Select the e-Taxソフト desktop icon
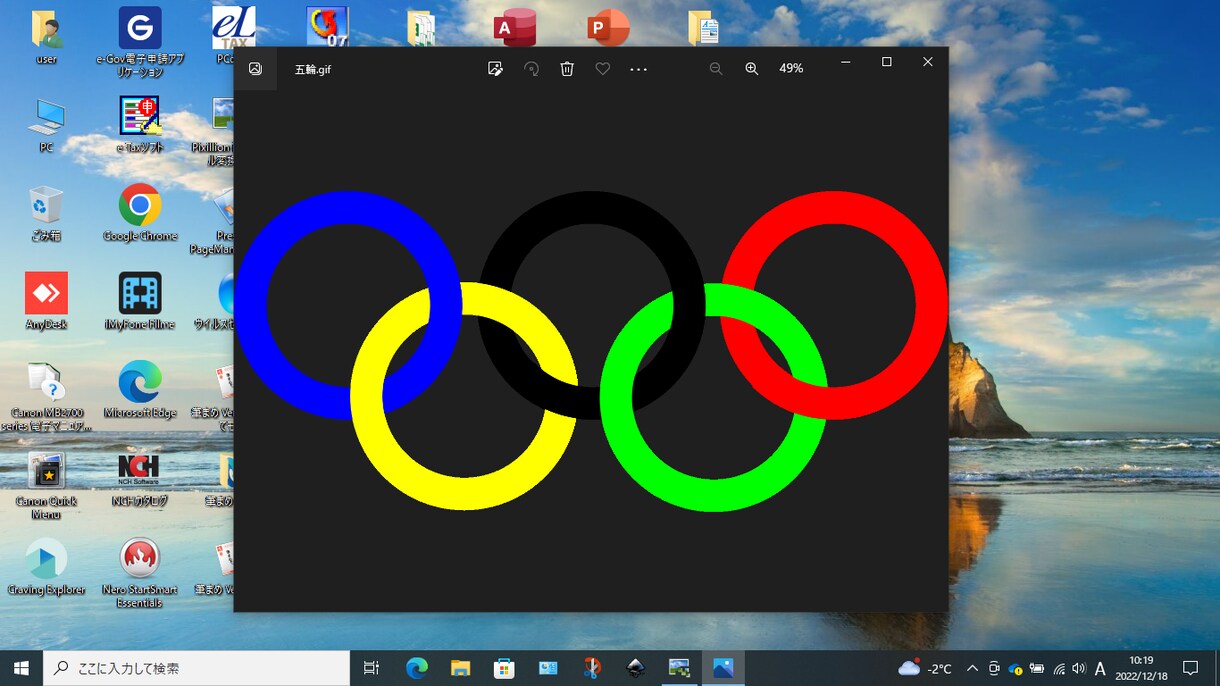The image size is (1220, 686). tap(140, 125)
